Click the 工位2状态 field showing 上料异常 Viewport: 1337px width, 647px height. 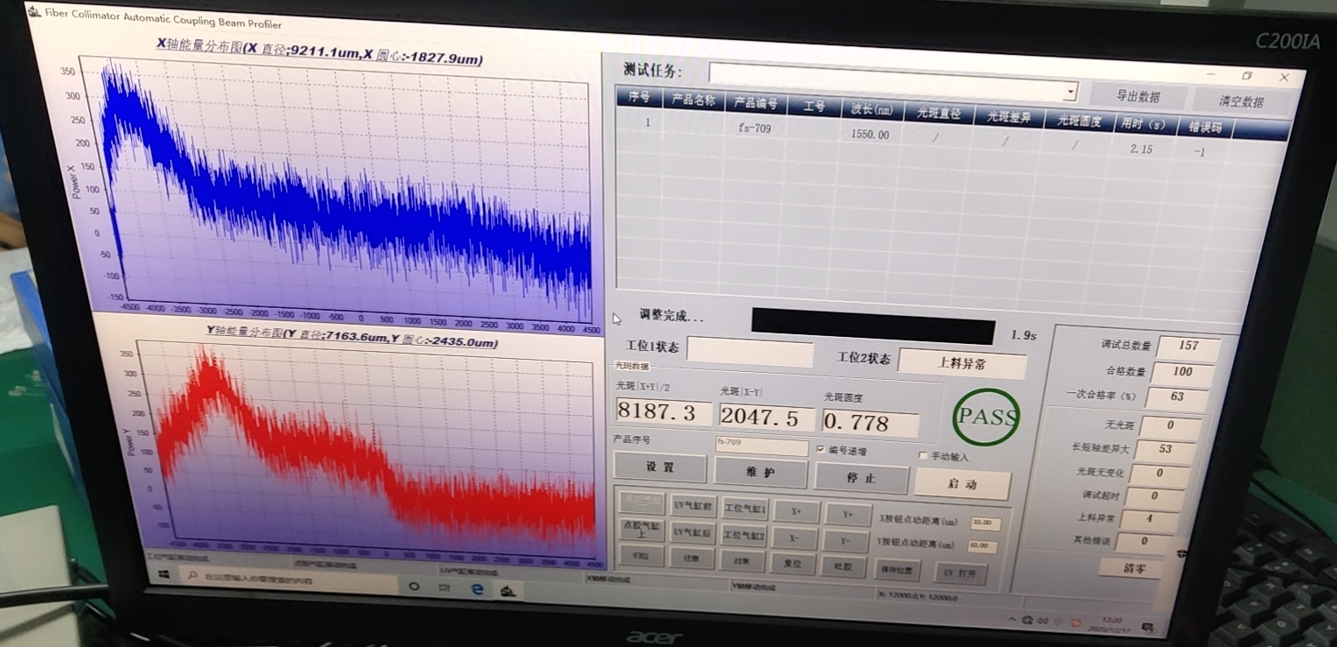coord(962,363)
